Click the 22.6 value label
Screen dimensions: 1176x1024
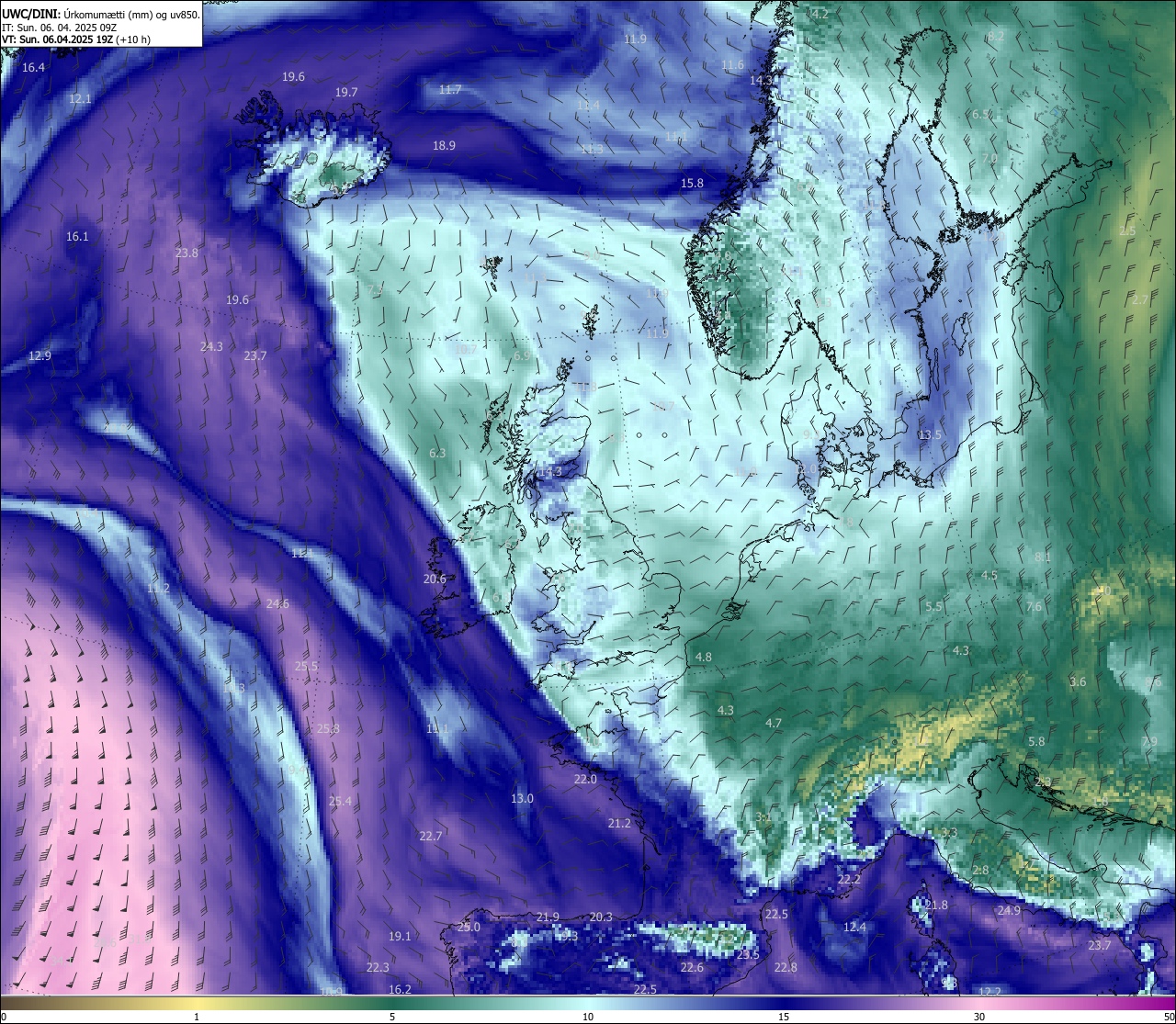click(x=692, y=968)
